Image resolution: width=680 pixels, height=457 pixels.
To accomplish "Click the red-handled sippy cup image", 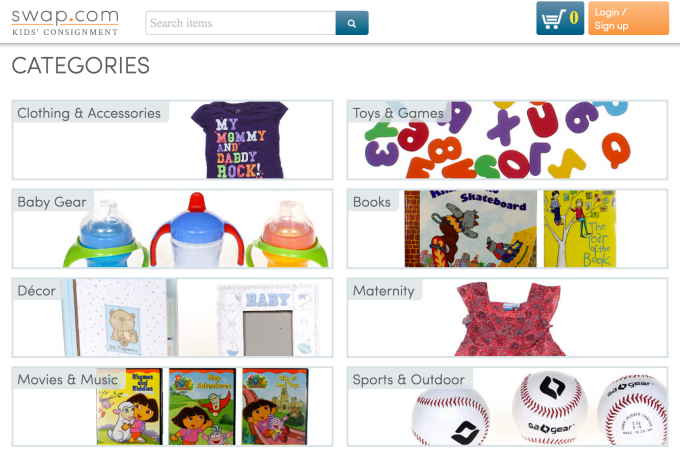I will tap(197, 230).
